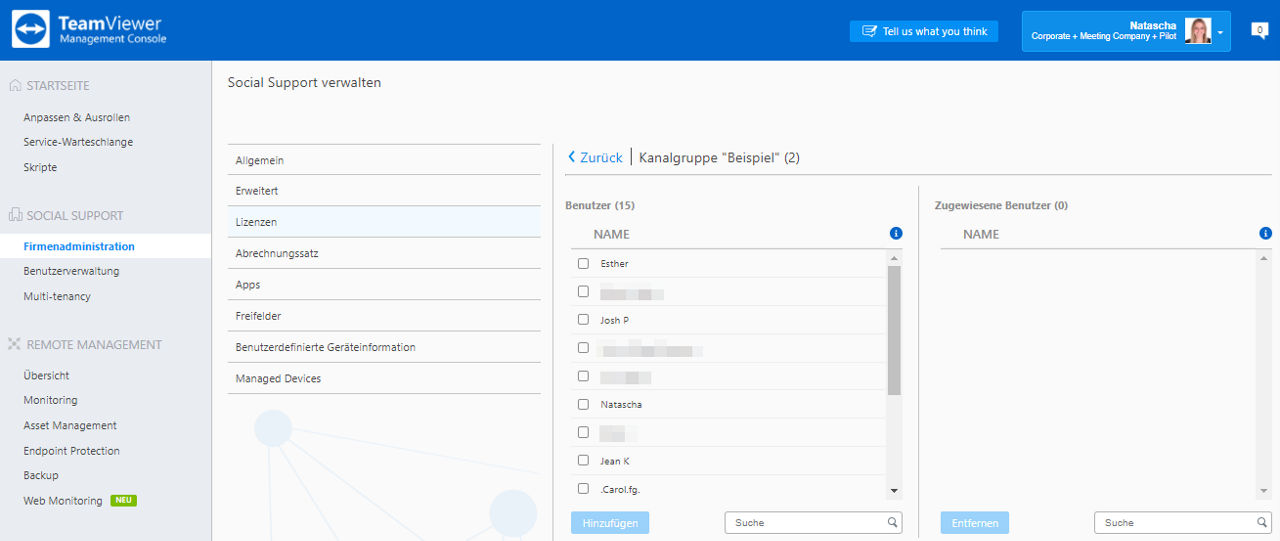Click the assigned users list scroll-down arrow

pos(1264,491)
